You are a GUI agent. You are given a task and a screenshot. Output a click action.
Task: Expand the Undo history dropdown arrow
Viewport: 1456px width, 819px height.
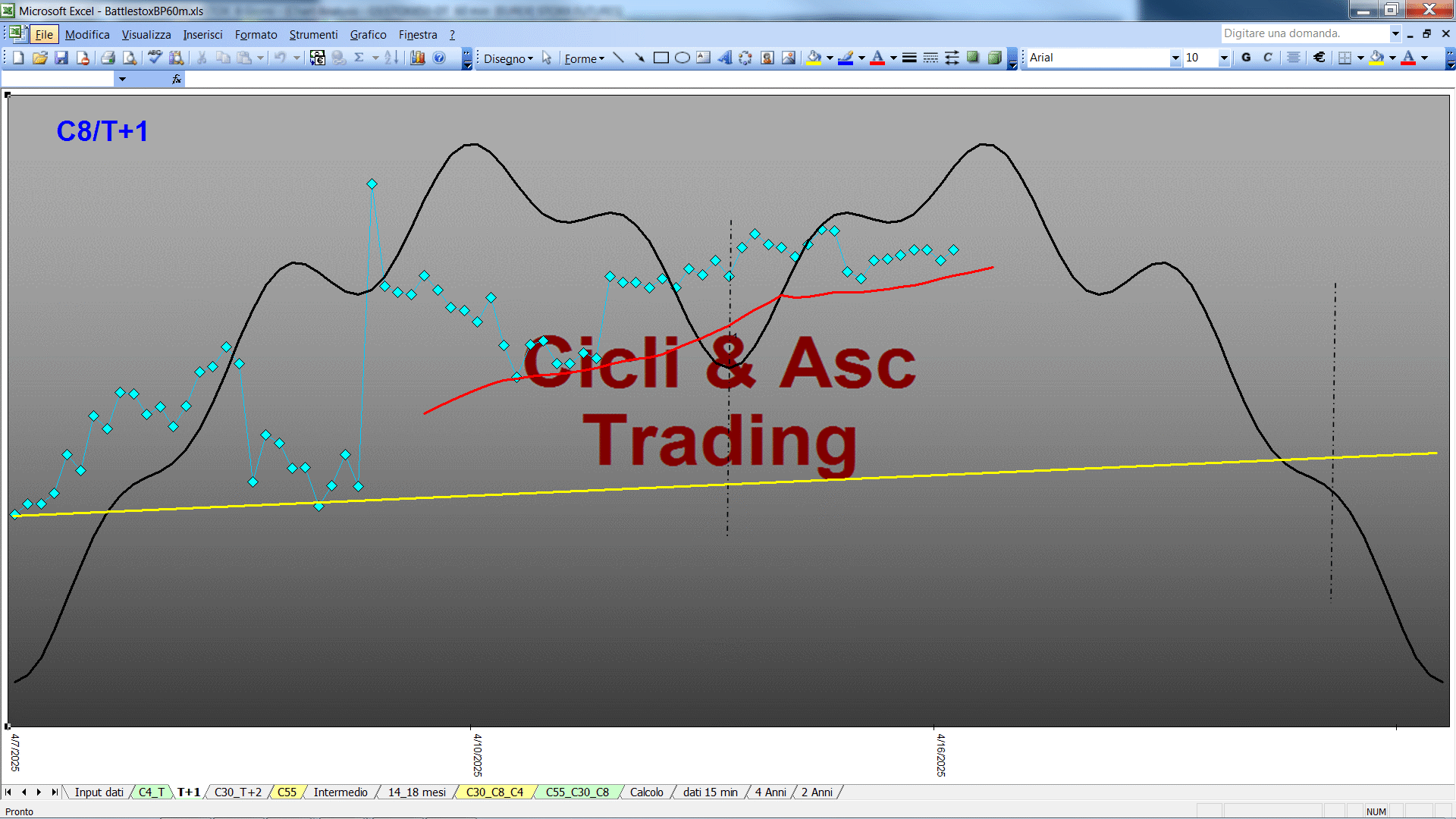297,58
